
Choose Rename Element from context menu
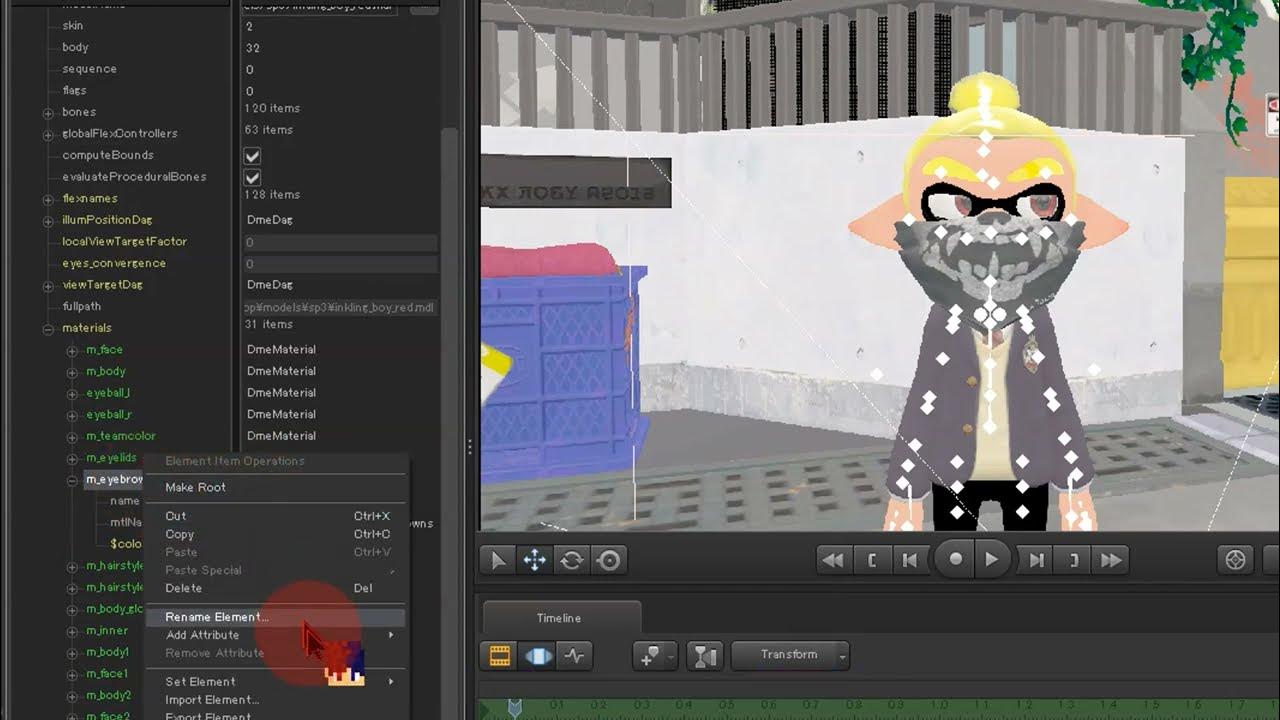[216, 617]
